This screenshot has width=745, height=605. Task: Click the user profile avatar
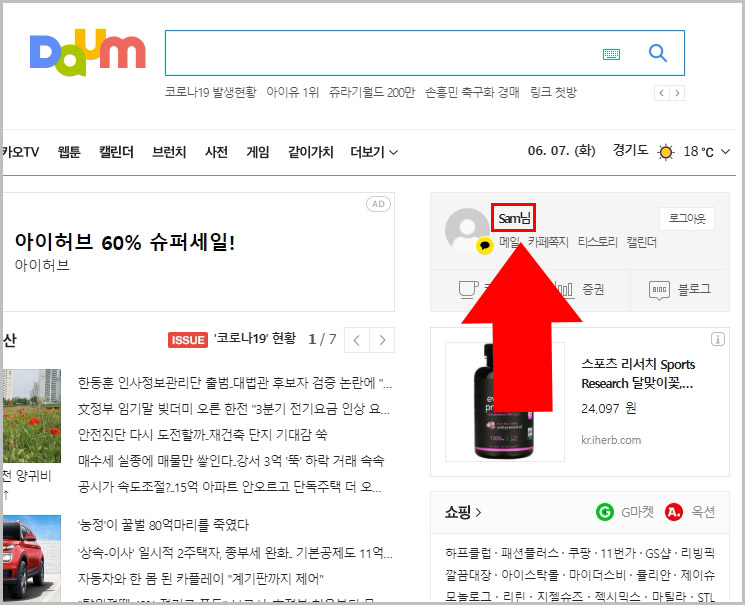tap(467, 230)
